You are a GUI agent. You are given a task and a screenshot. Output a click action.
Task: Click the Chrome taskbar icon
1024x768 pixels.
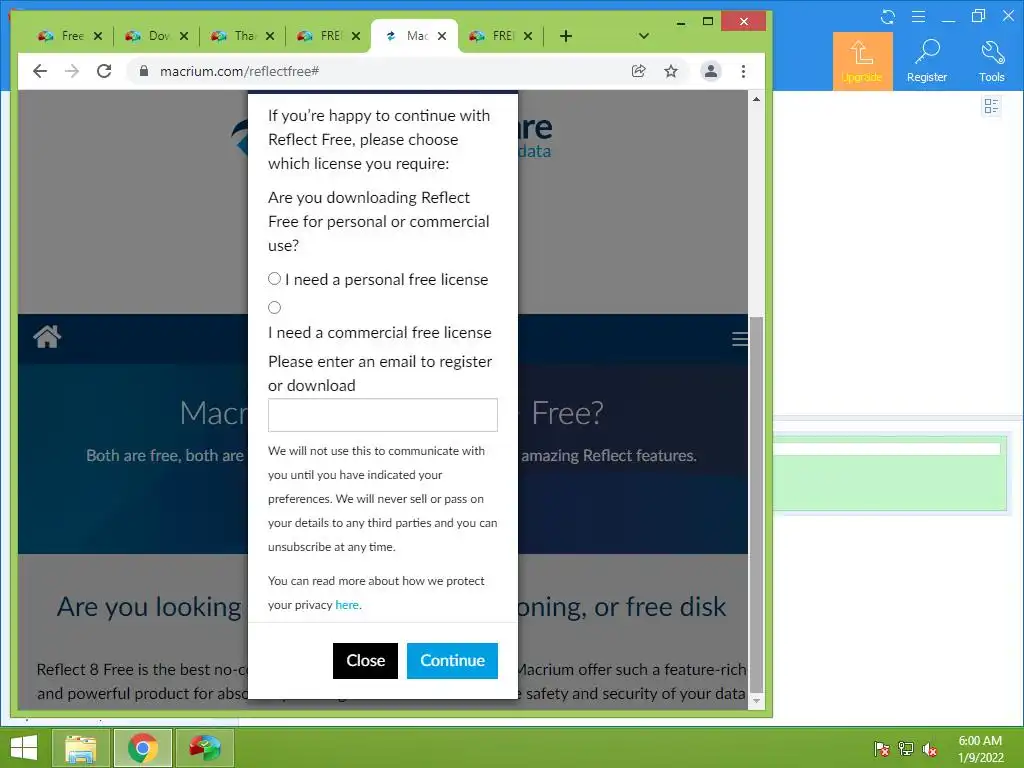[x=143, y=748]
